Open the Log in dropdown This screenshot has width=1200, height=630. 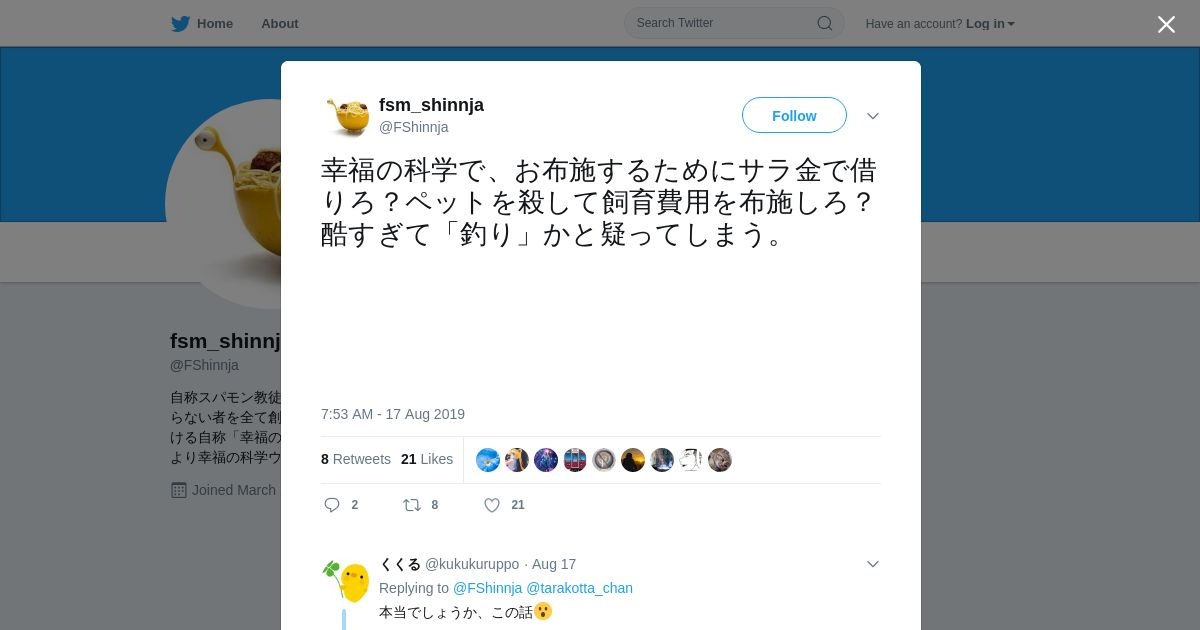click(x=990, y=24)
